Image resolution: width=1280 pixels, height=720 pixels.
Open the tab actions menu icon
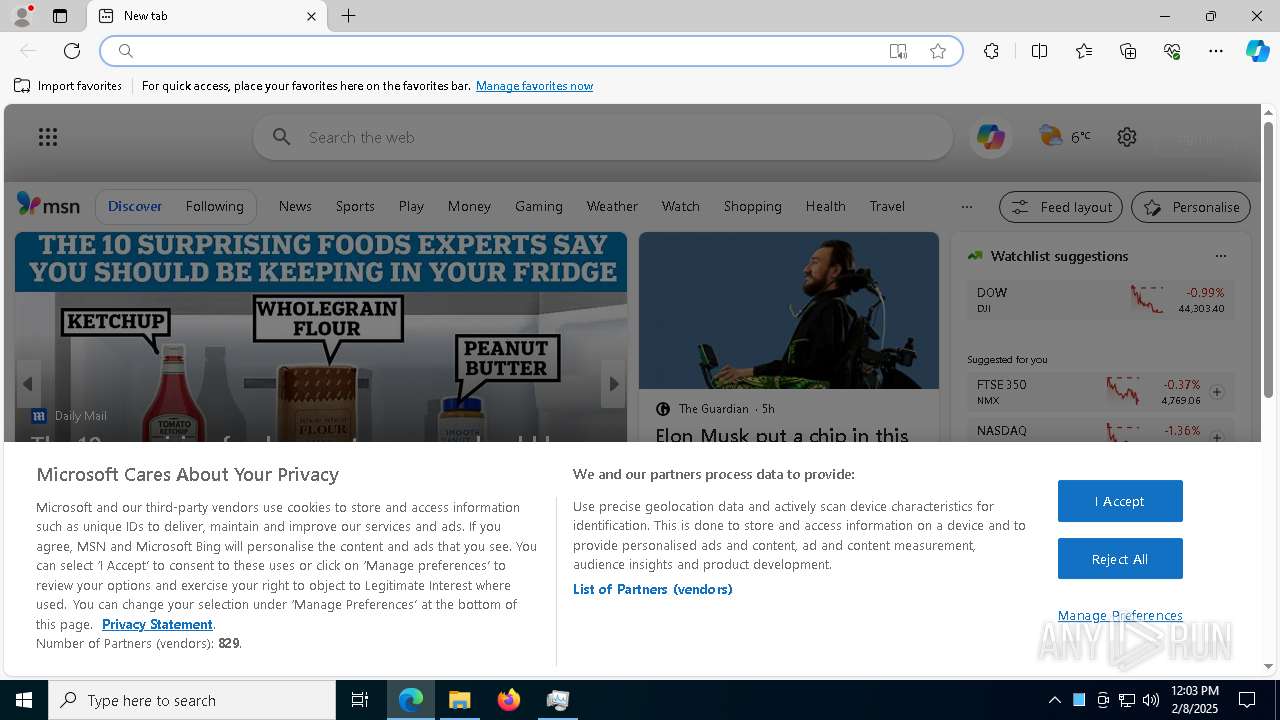coord(60,16)
